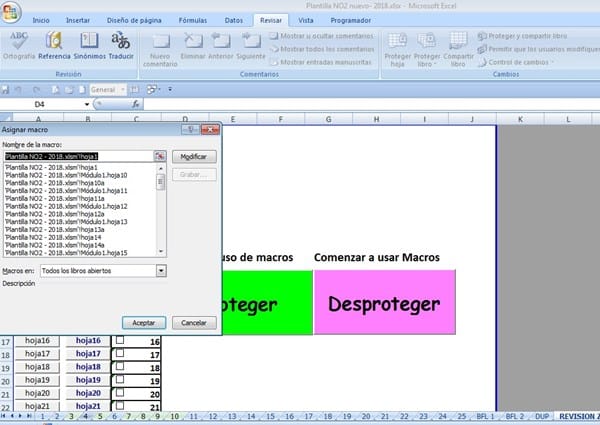Open the Referencia research tool

(54, 46)
